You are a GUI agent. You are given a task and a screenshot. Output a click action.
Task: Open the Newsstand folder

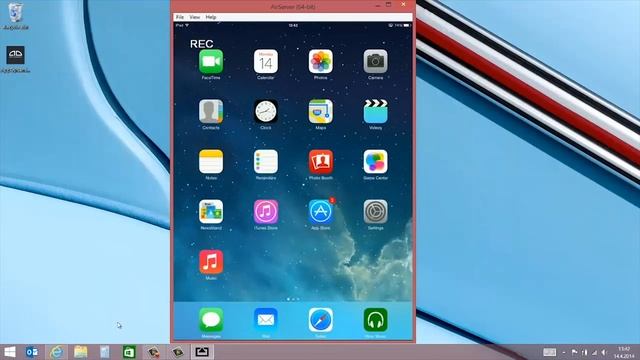[211, 212]
